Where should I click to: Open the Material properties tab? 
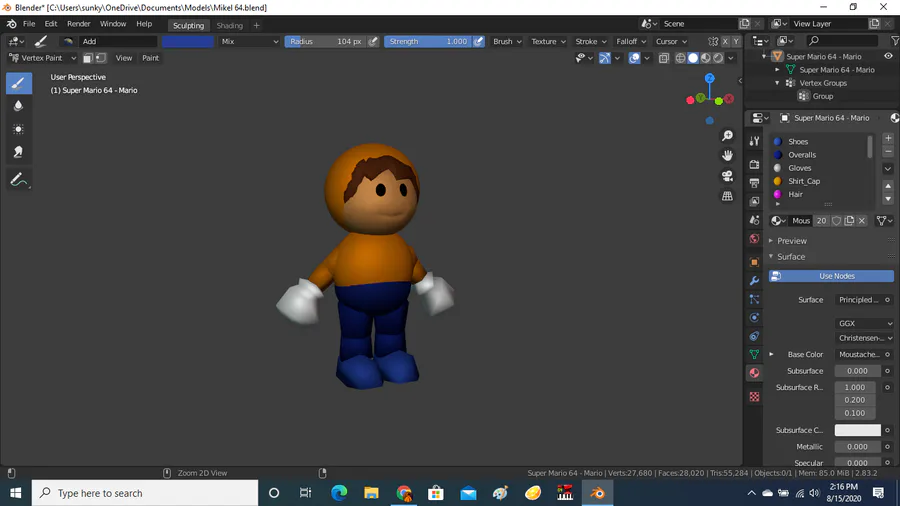tap(754, 373)
